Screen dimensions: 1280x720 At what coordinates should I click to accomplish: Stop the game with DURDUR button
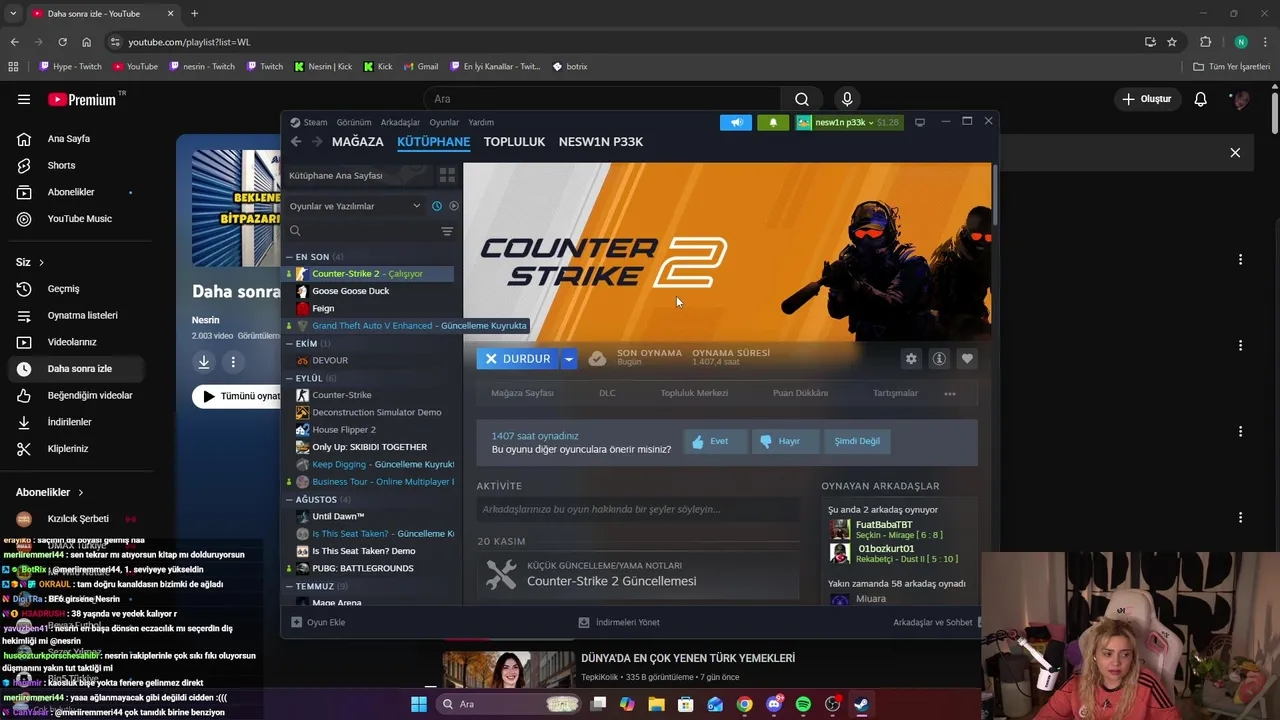tap(518, 358)
